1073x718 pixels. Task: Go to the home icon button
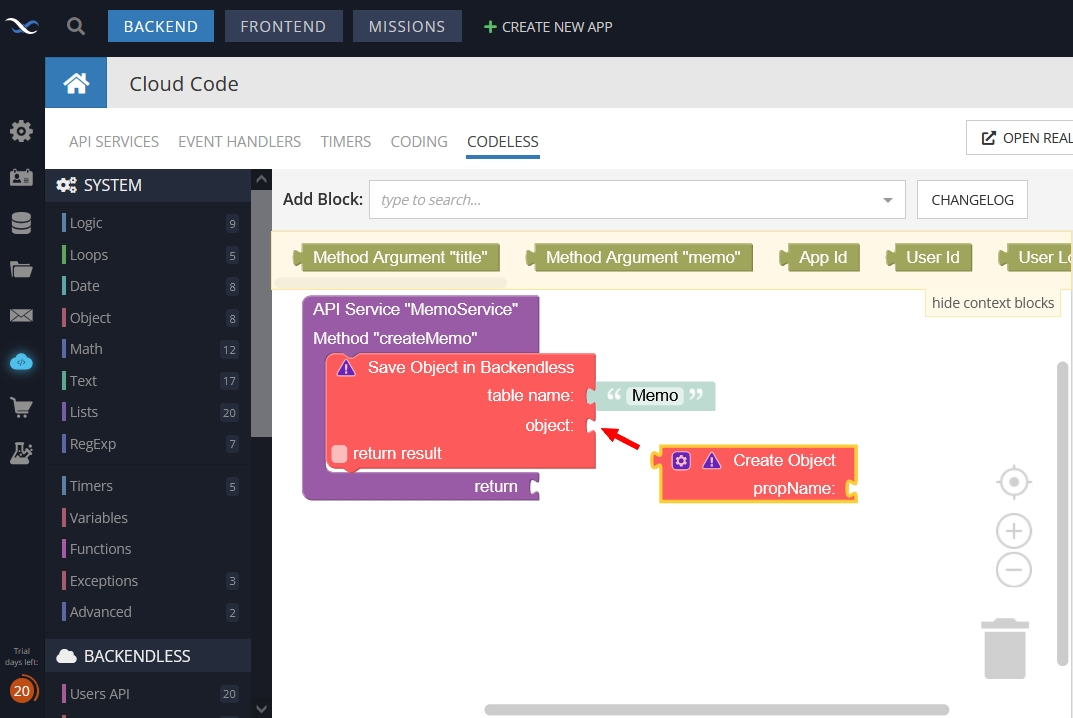pyautogui.click(x=76, y=83)
